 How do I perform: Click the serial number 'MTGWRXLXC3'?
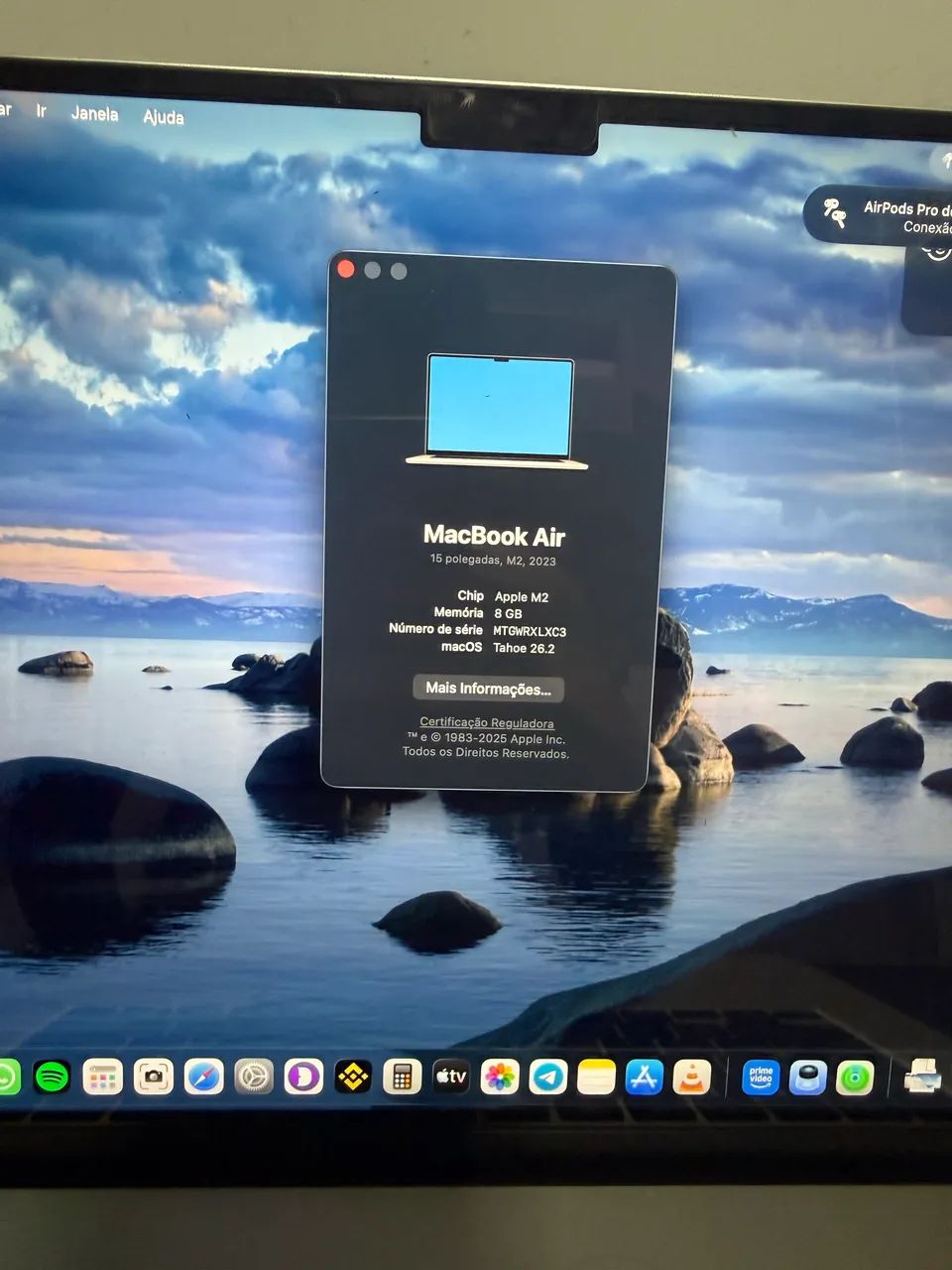pos(530,631)
